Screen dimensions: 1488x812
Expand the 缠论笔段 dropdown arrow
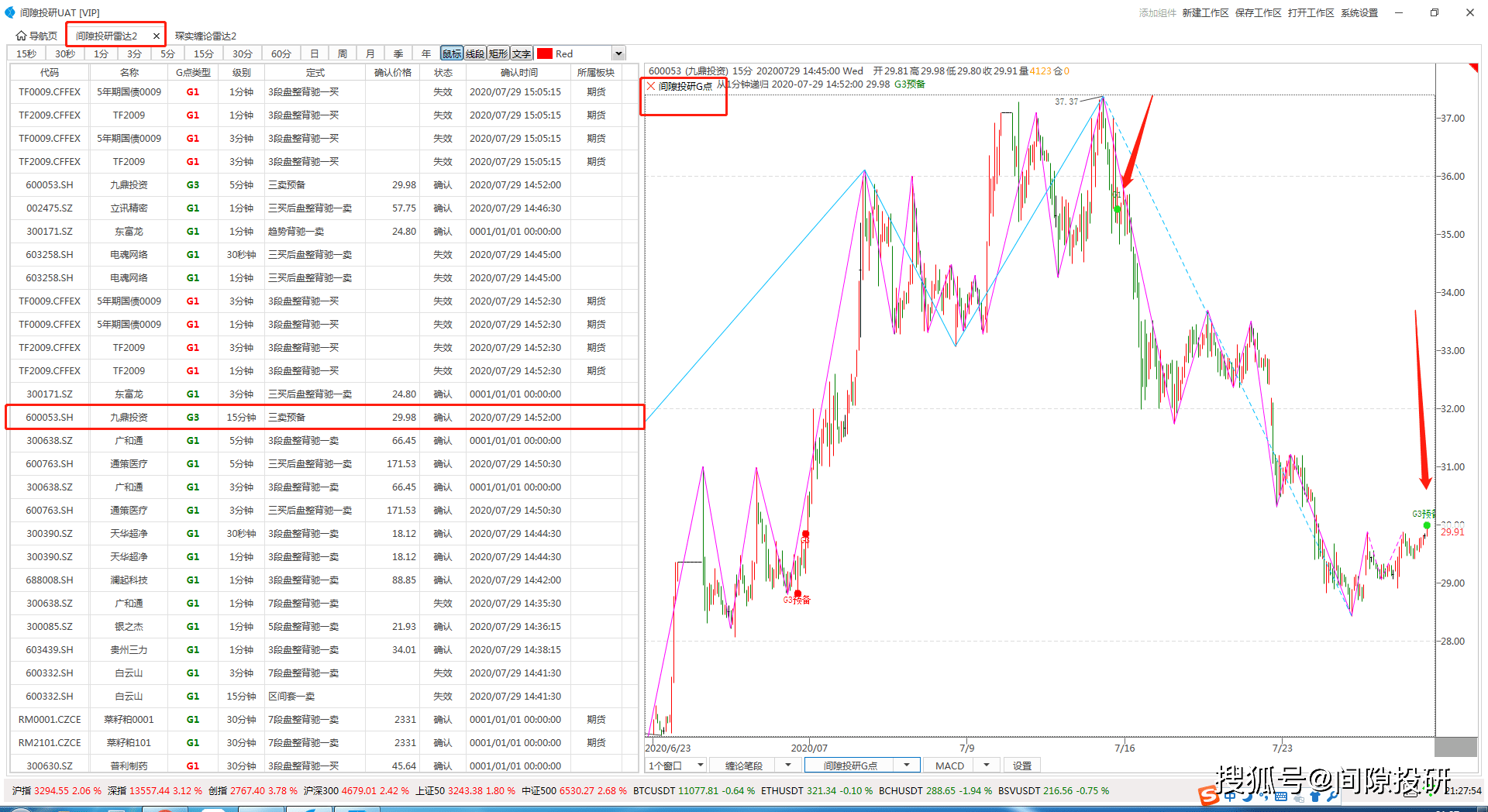click(788, 766)
